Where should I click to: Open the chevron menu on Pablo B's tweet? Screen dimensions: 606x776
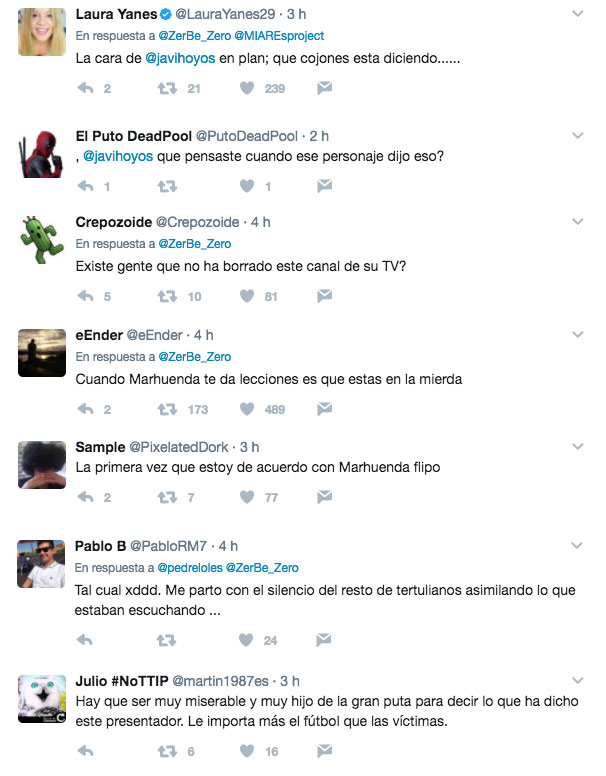577,545
